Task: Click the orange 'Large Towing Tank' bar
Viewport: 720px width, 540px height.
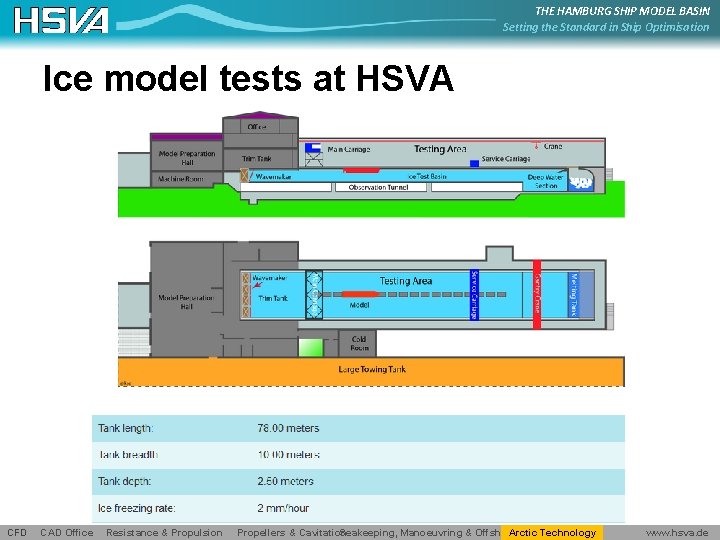Action: (371, 371)
